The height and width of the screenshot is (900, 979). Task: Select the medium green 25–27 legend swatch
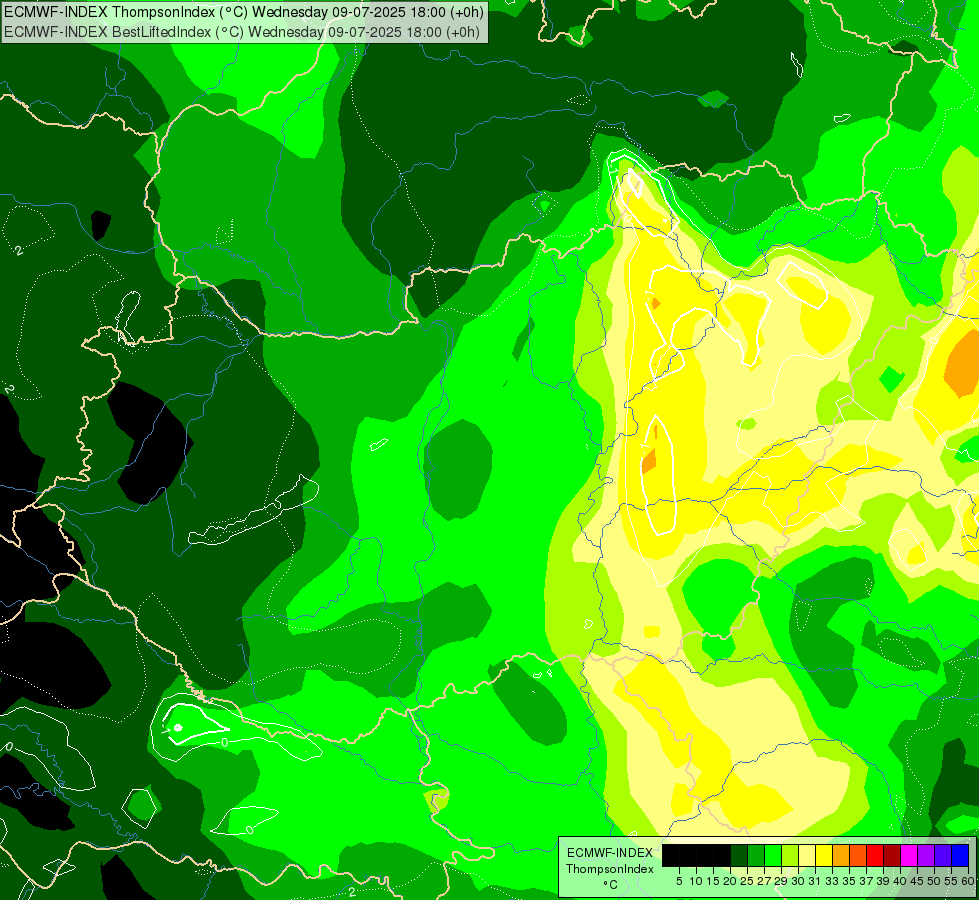coord(756,855)
